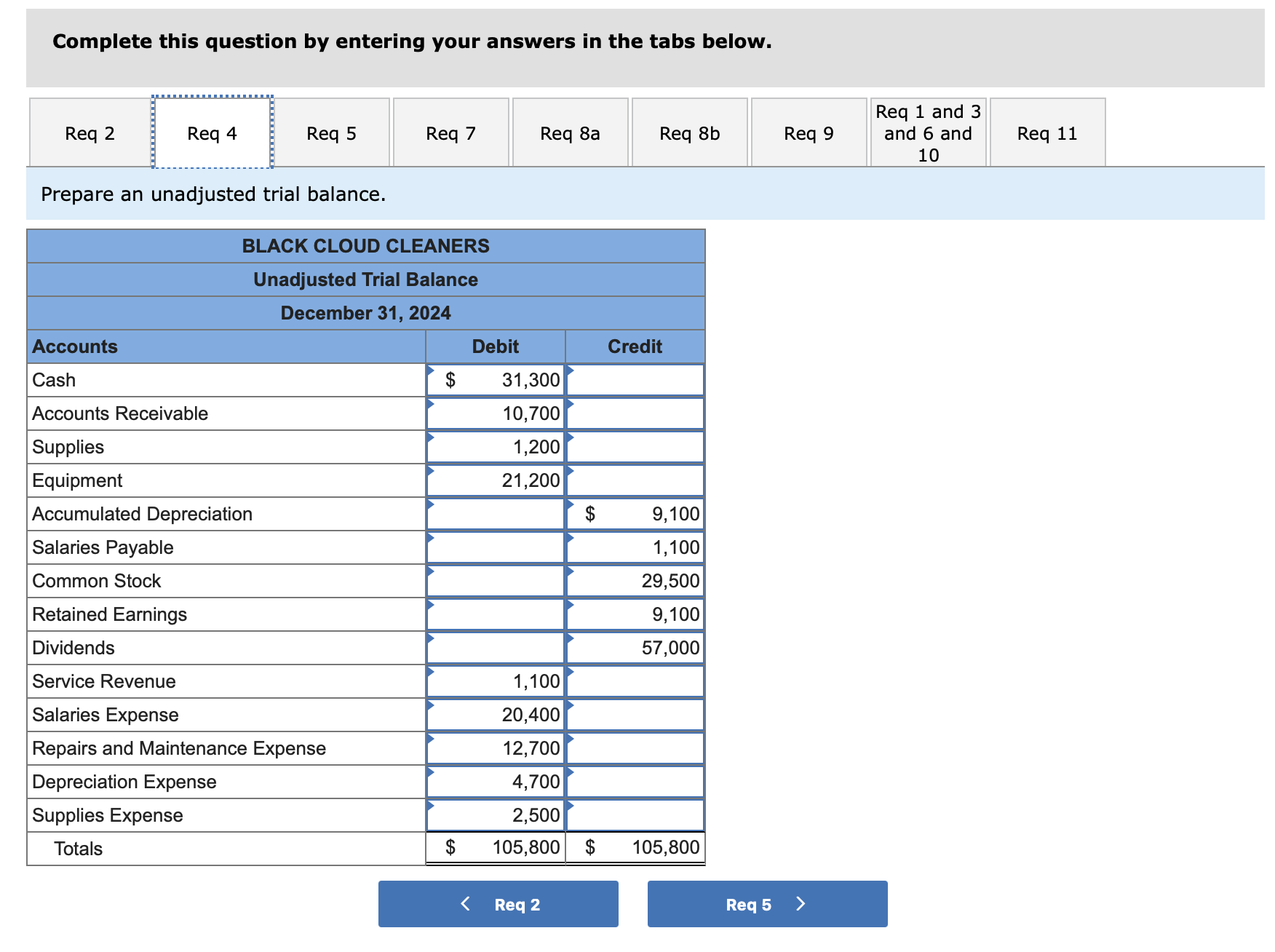
Task: Switch to the Req 7 tab
Action: click(450, 132)
